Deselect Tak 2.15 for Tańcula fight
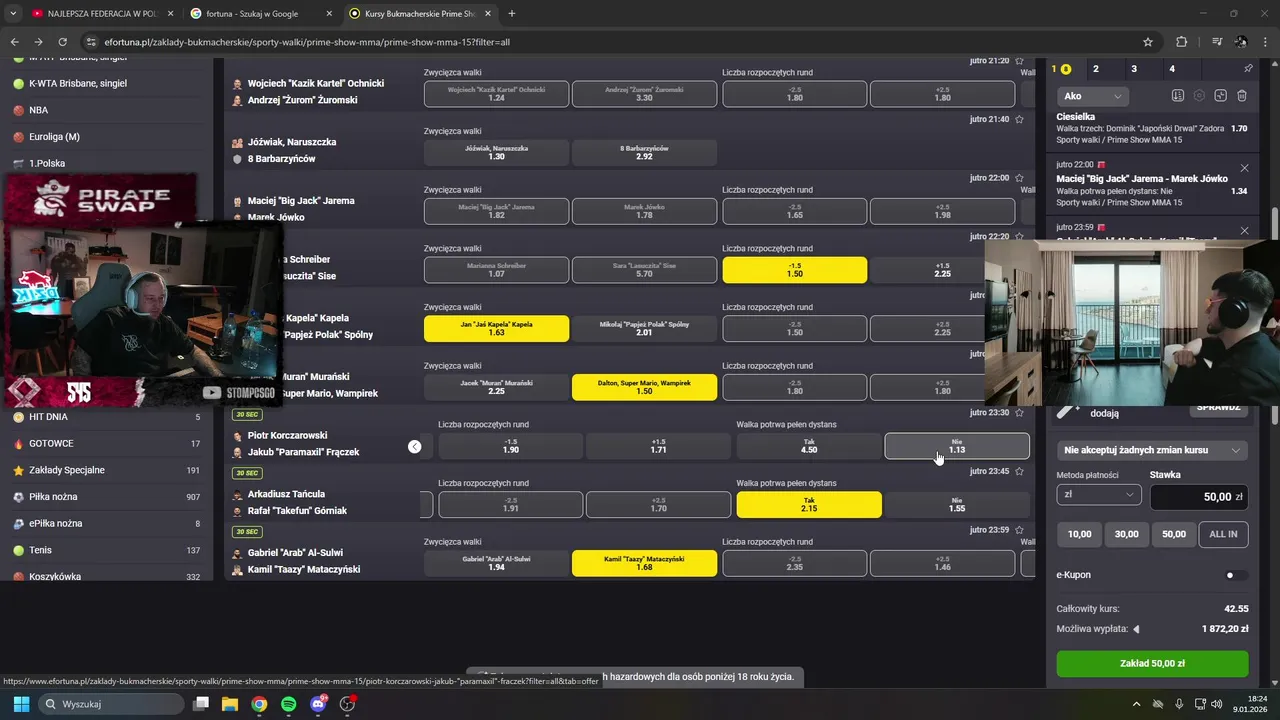This screenshot has width=1280, height=720. click(x=809, y=505)
